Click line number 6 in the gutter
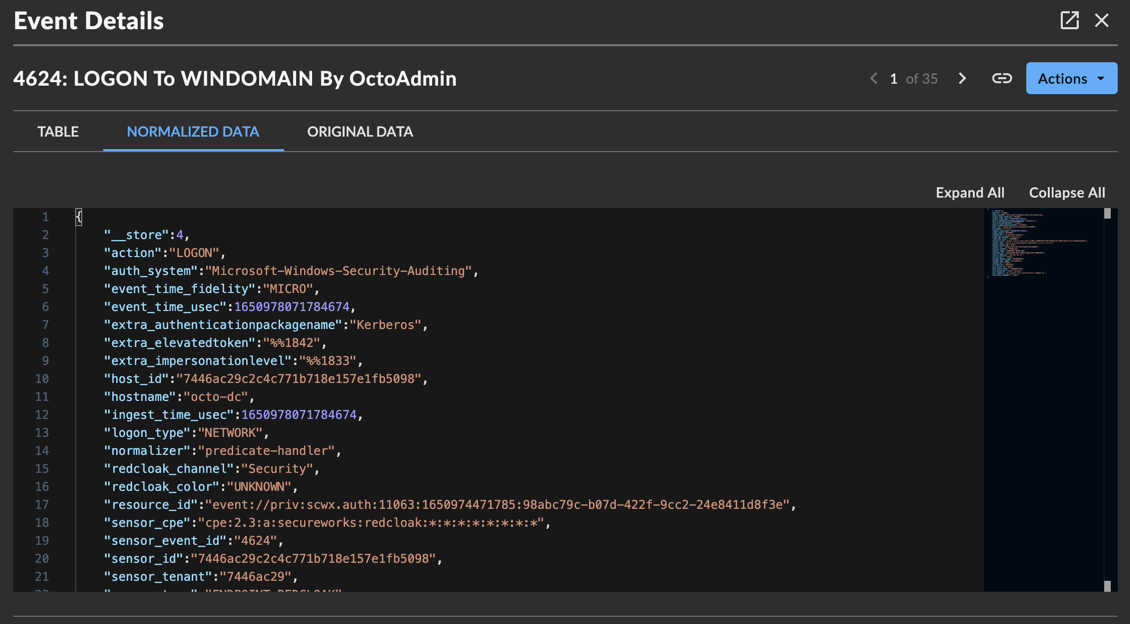The width and height of the screenshot is (1130, 624). pyautogui.click(x=45, y=307)
